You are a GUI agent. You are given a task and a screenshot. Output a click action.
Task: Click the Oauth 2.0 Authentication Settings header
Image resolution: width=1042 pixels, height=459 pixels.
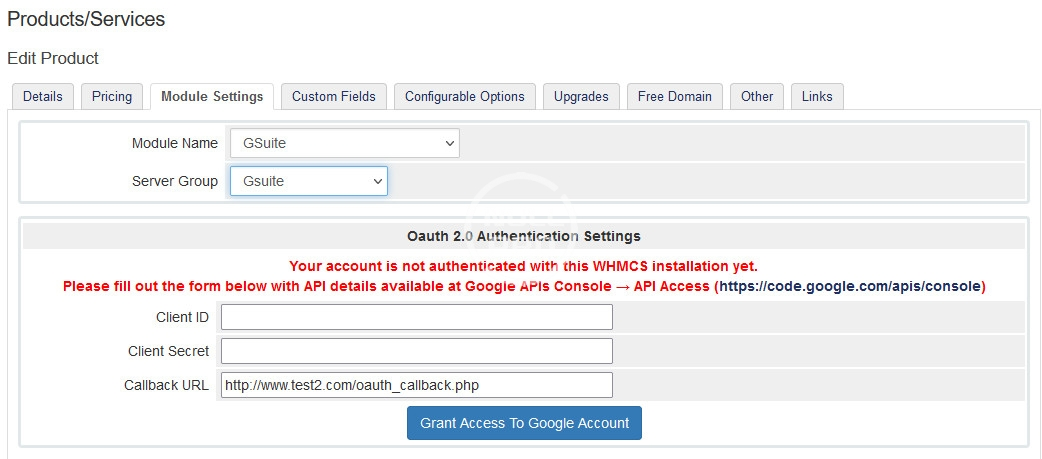[x=524, y=236]
